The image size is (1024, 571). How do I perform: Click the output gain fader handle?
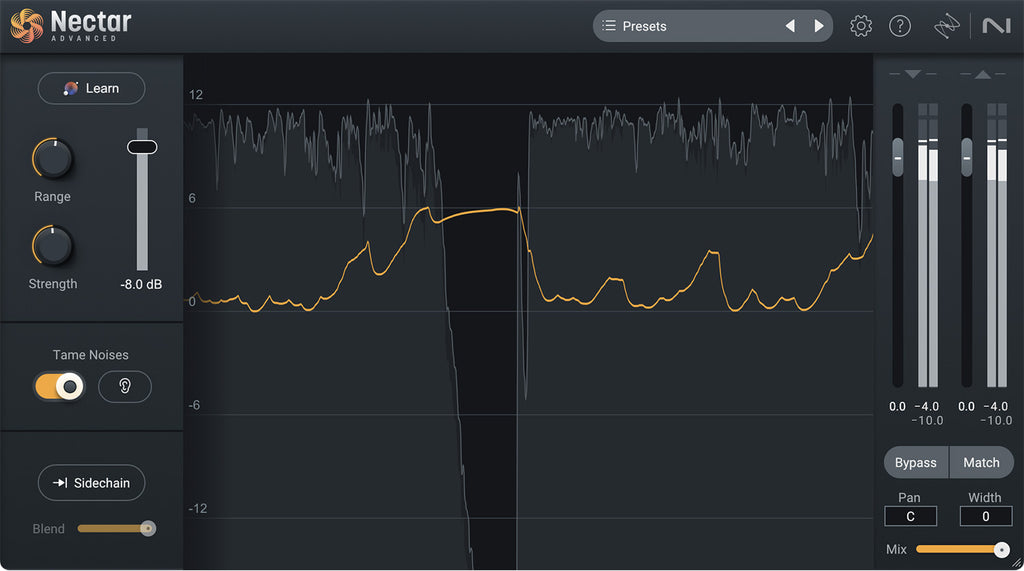click(x=967, y=157)
